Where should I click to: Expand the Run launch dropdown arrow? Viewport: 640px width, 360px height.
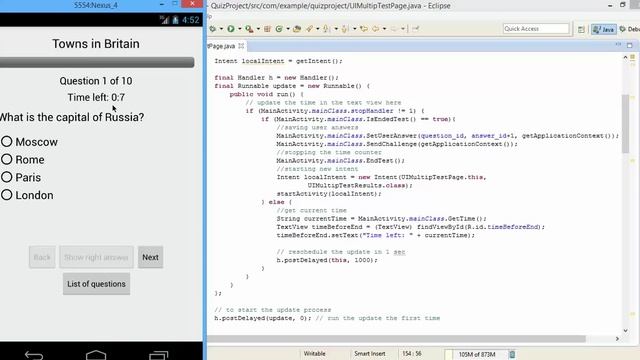tap(240, 29)
